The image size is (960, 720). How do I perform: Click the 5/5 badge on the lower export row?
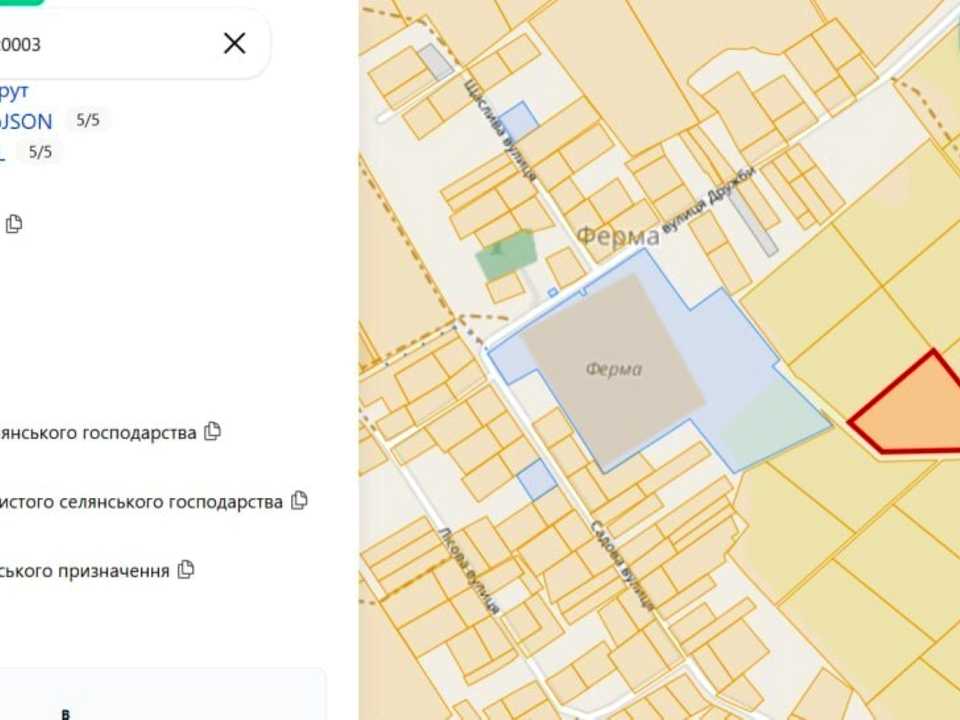tap(40, 152)
